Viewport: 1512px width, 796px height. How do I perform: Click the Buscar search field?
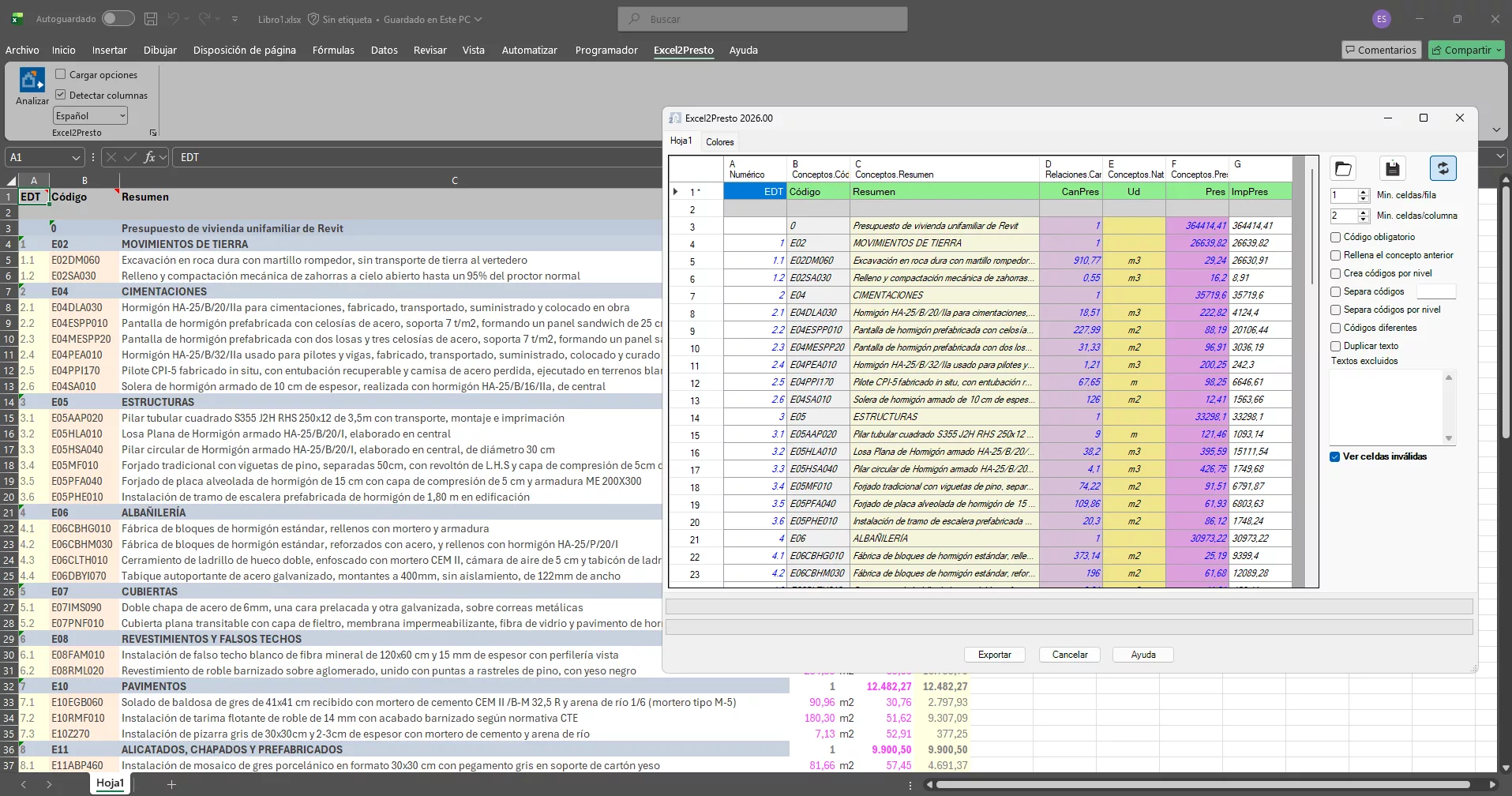tap(763, 19)
